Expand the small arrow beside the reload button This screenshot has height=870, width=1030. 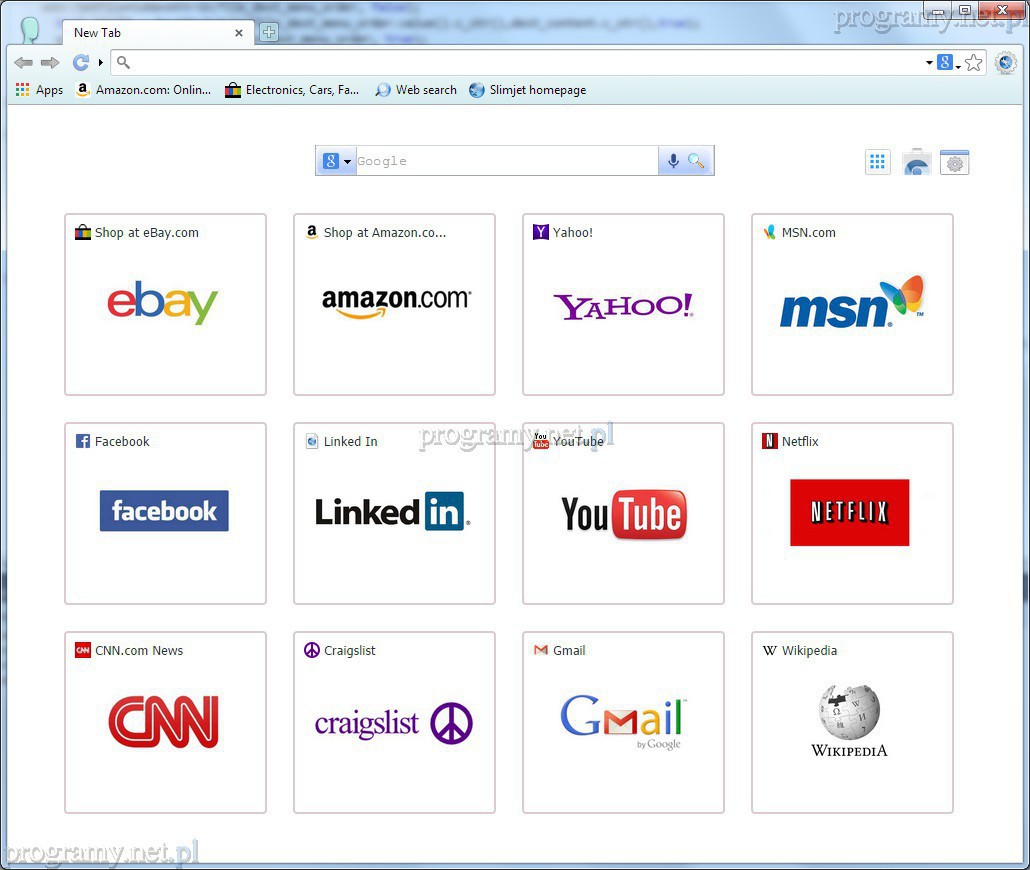100,63
